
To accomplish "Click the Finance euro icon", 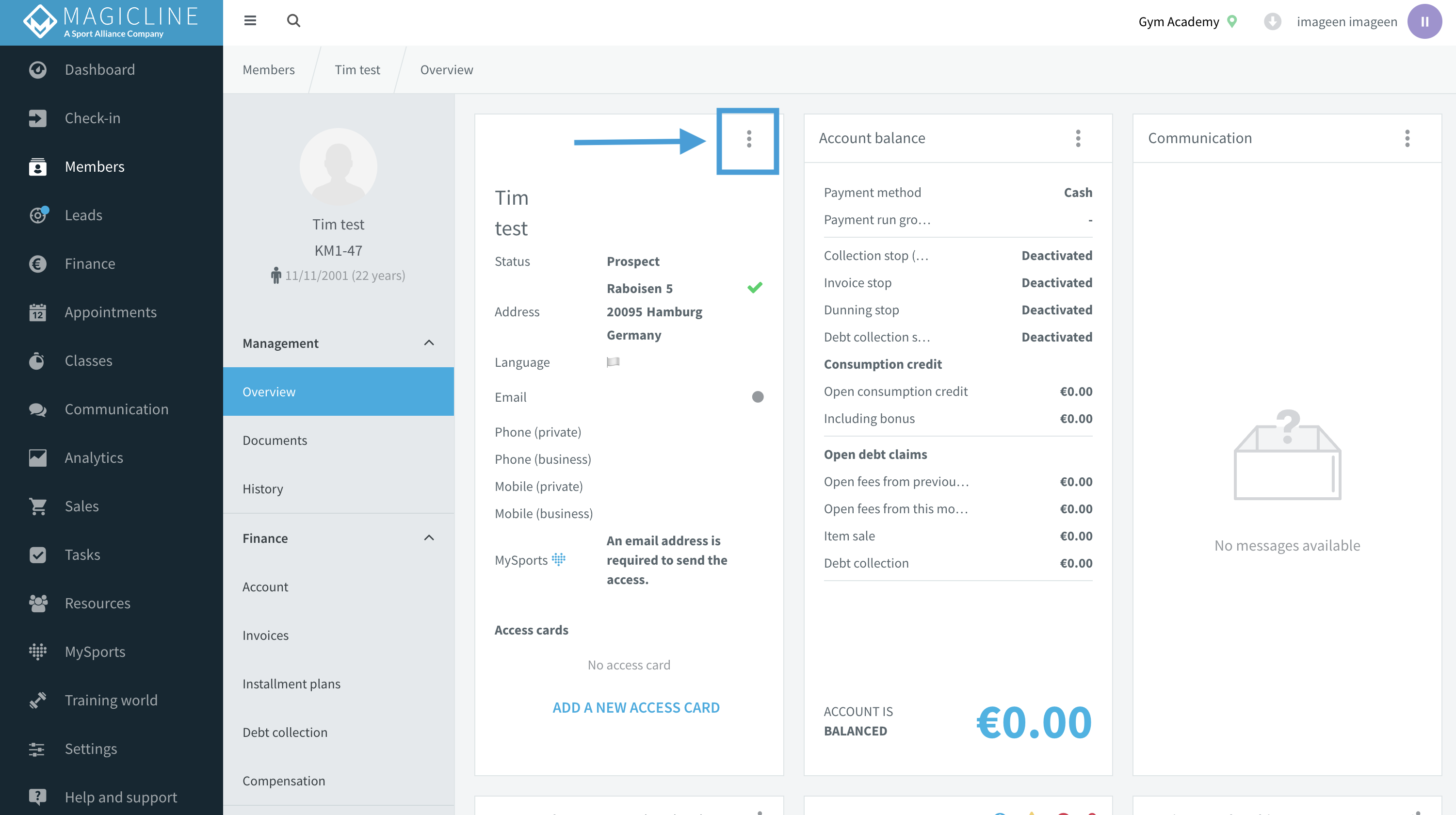I will coord(38,264).
